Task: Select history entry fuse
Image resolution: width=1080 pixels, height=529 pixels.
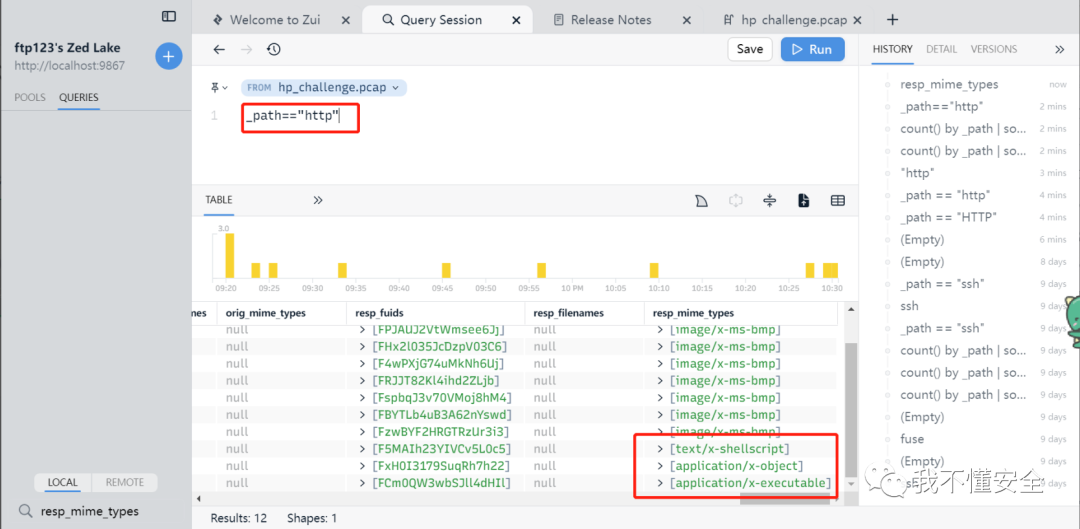Action: click(912, 439)
